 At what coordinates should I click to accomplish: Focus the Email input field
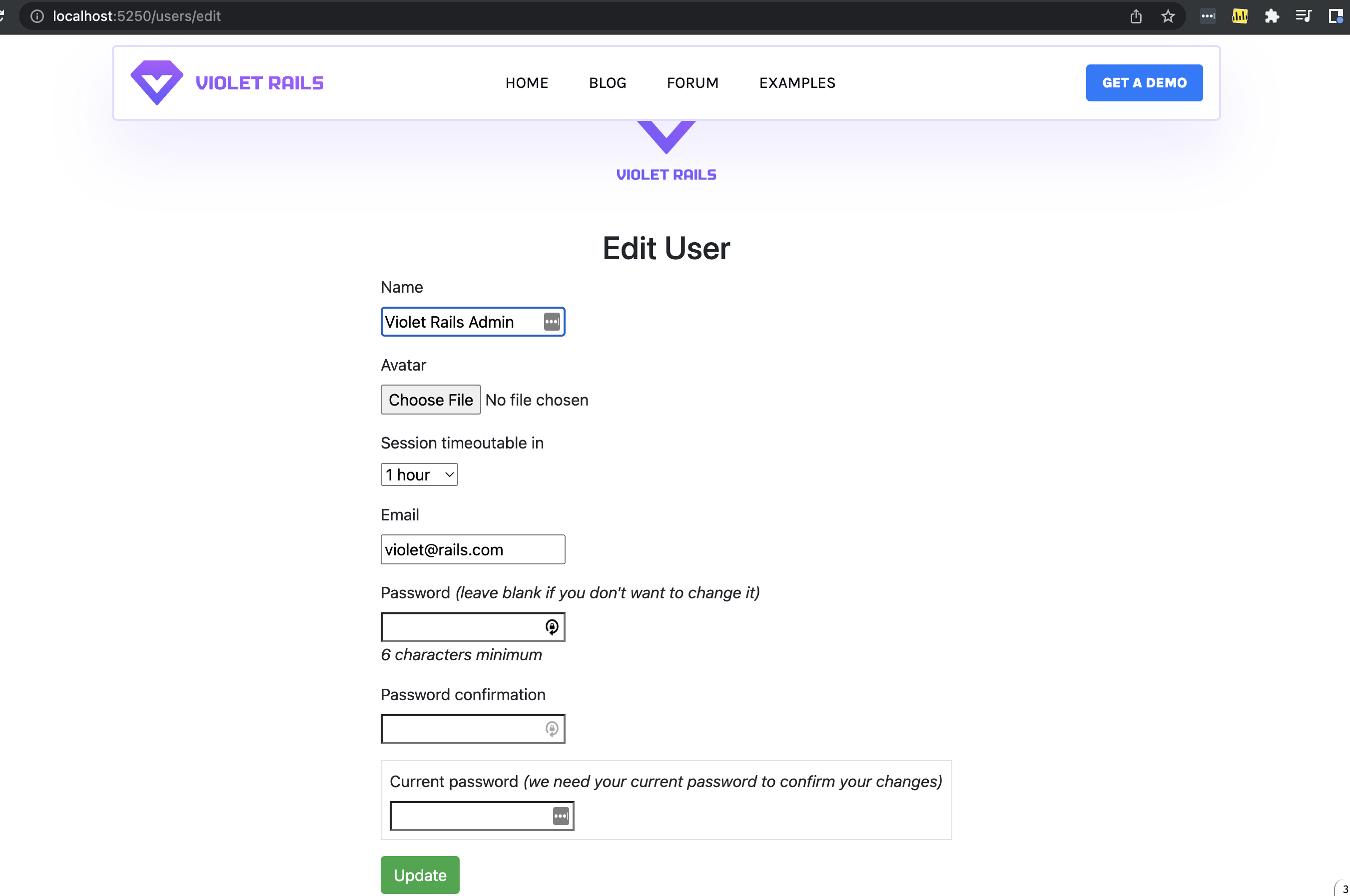[472, 549]
